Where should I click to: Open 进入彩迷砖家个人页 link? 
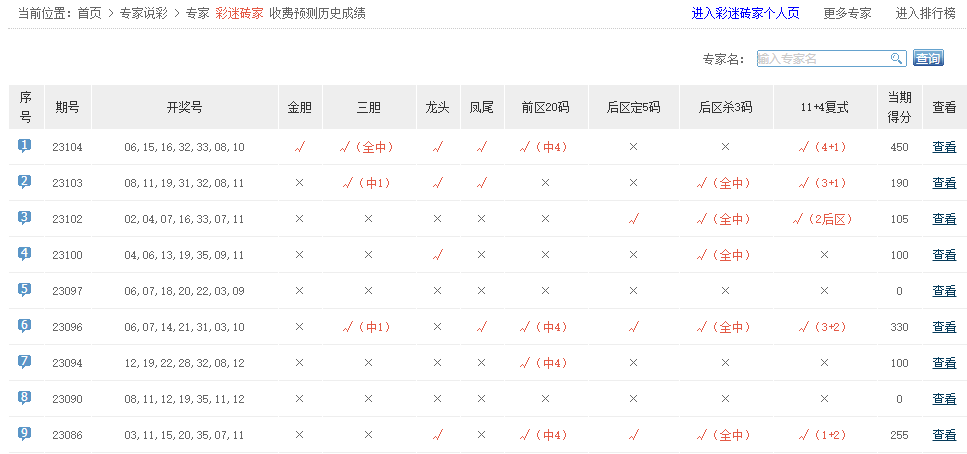(x=745, y=14)
